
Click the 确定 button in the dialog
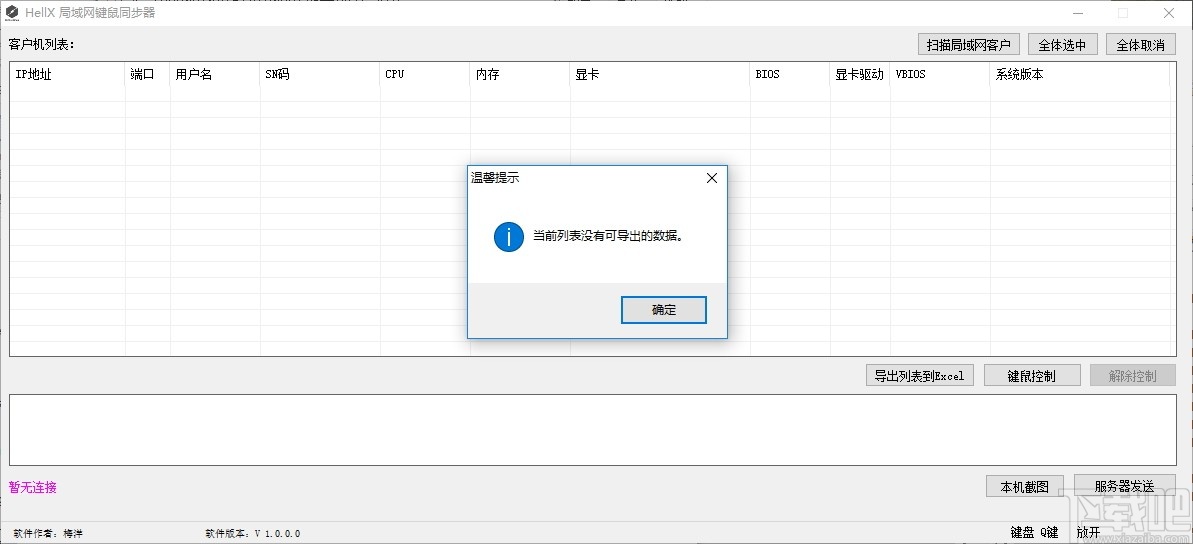(663, 310)
